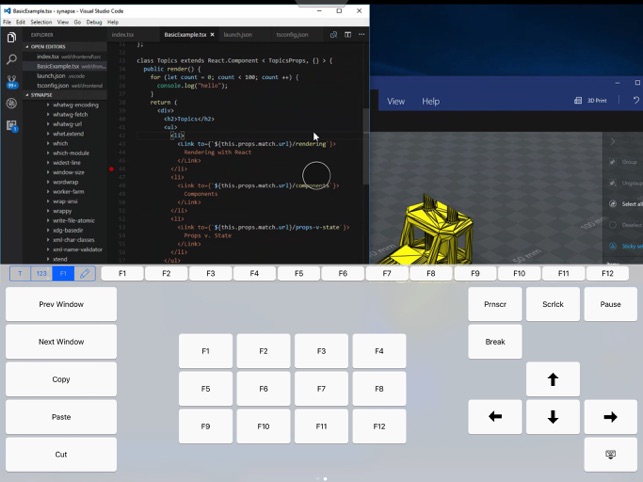Open the File menu in VS Code
This screenshot has height=482, width=643.
7,22
